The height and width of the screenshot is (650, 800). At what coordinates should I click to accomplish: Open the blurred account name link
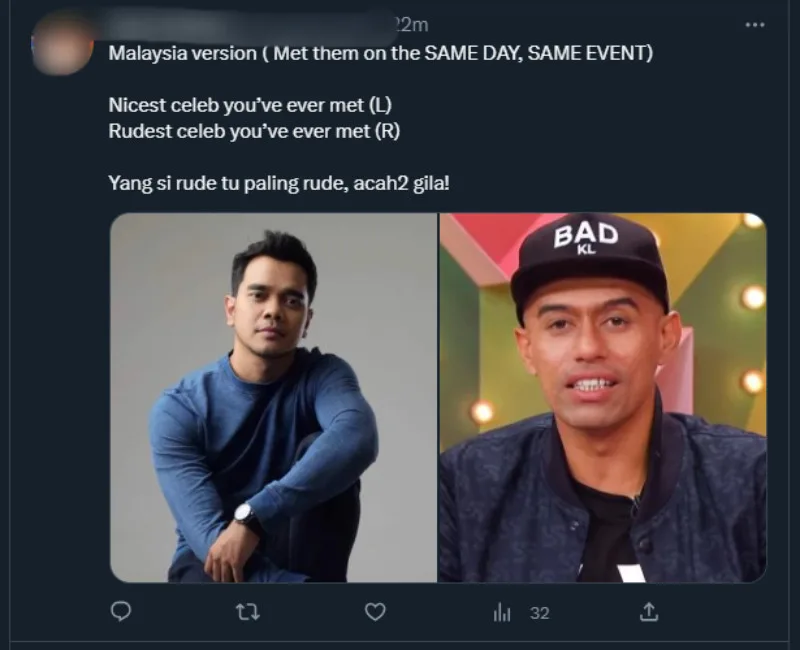click(x=245, y=24)
